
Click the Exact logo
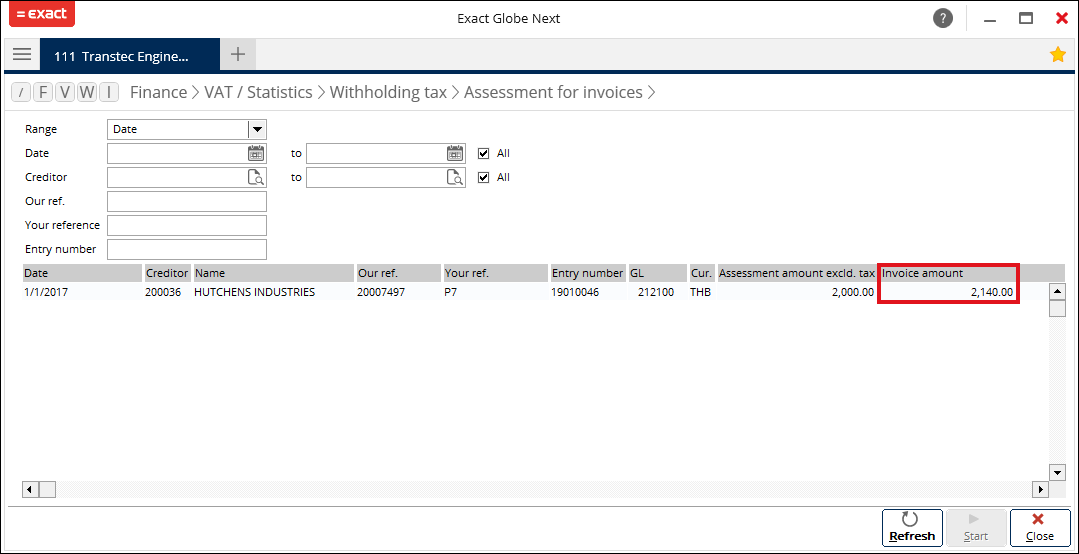[41, 14]
